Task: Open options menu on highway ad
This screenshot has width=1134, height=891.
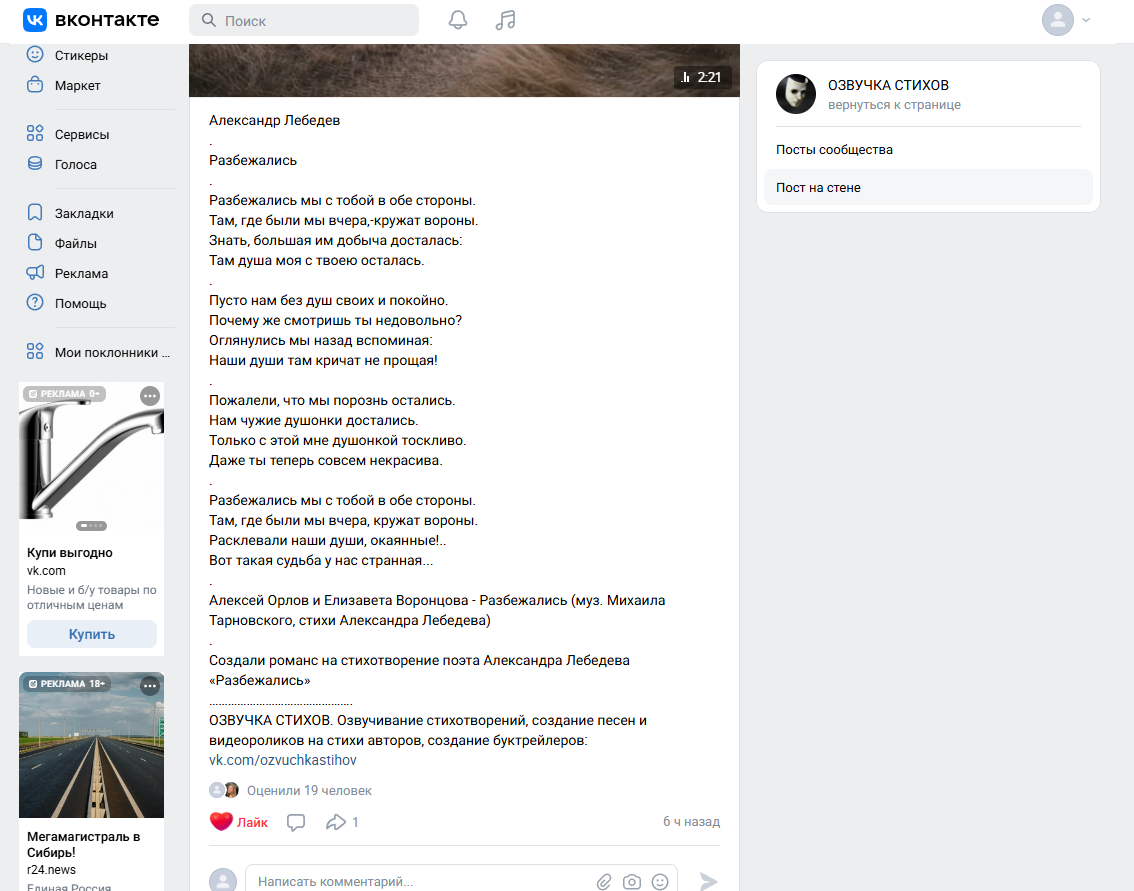Action: (150, 685)
